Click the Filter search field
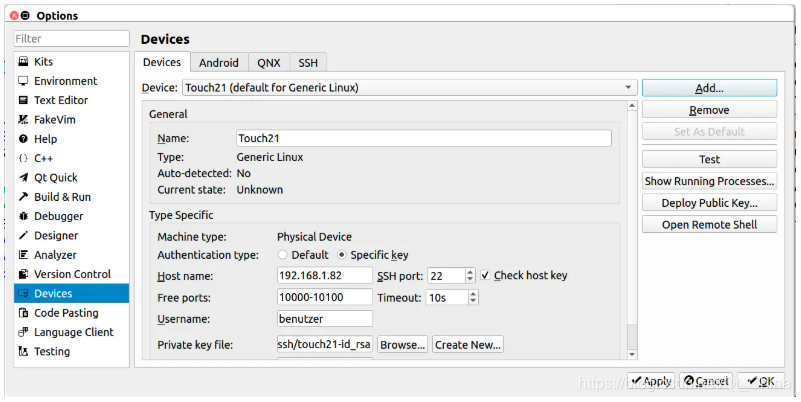This screenshot has width=801, height=402. [x=72, y=39]
